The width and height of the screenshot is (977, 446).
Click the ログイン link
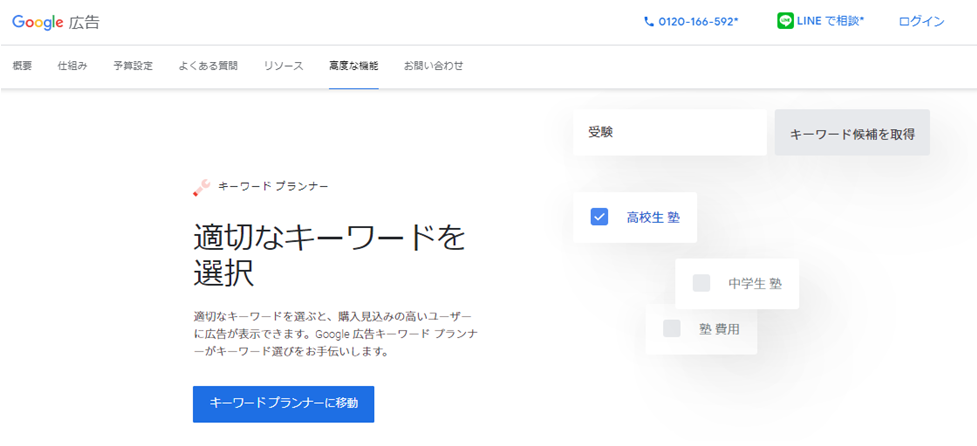point(921,22)
